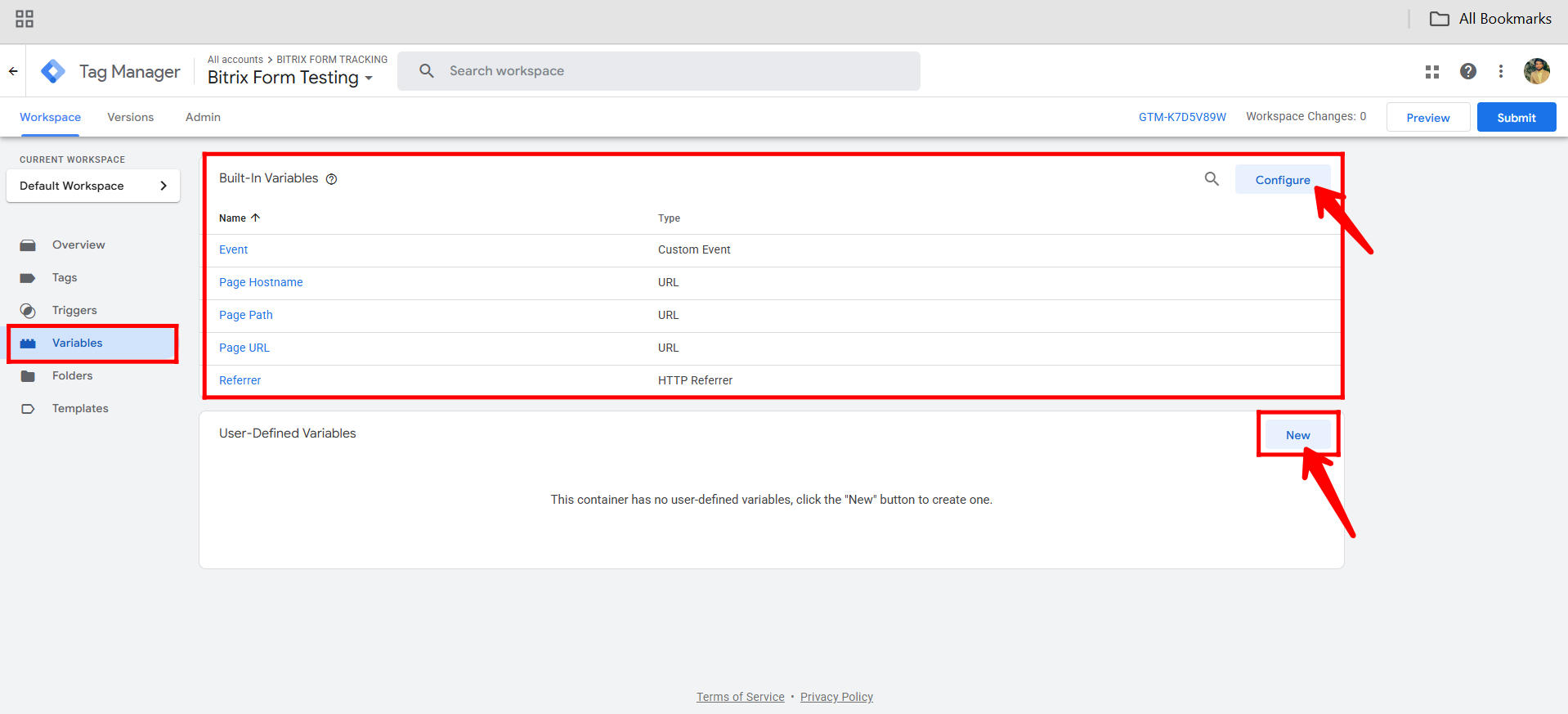Search built-in variables with magnifier icon
The width and height of the screenshot is (1568, 714).
1212,179
